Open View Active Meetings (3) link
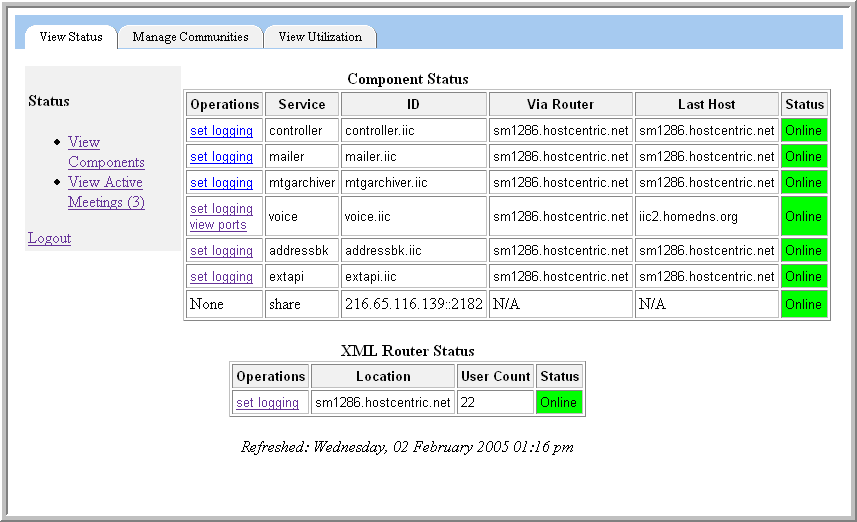 point(106,192)
